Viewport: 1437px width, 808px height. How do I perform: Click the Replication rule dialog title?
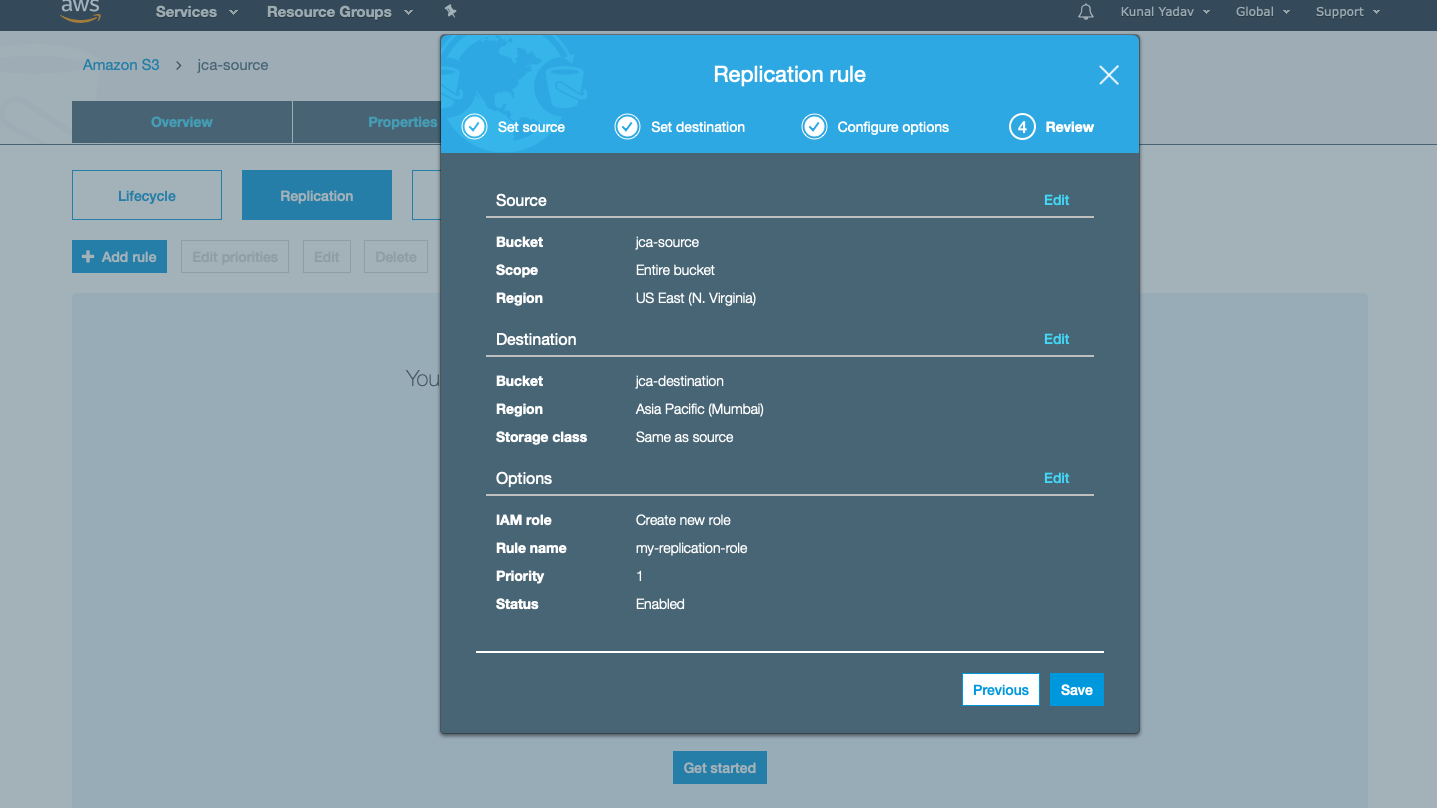pyautogui.click(x=790, y=75)
